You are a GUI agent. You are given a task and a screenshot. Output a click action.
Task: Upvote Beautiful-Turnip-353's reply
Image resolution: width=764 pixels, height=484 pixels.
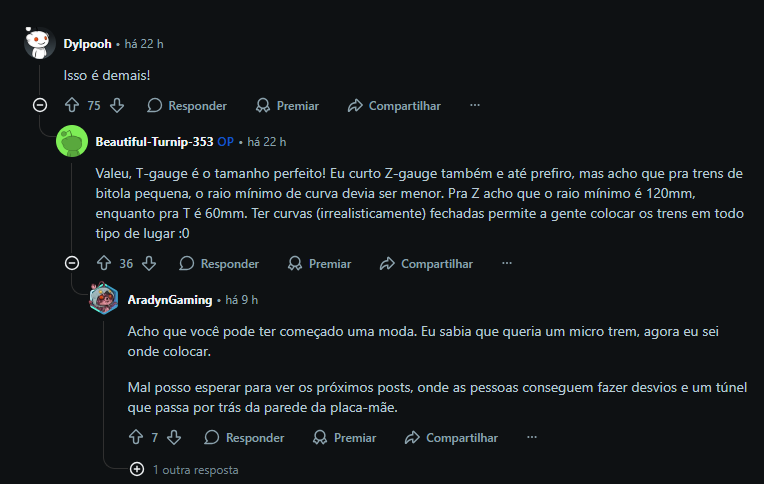[x=103, y=264]
